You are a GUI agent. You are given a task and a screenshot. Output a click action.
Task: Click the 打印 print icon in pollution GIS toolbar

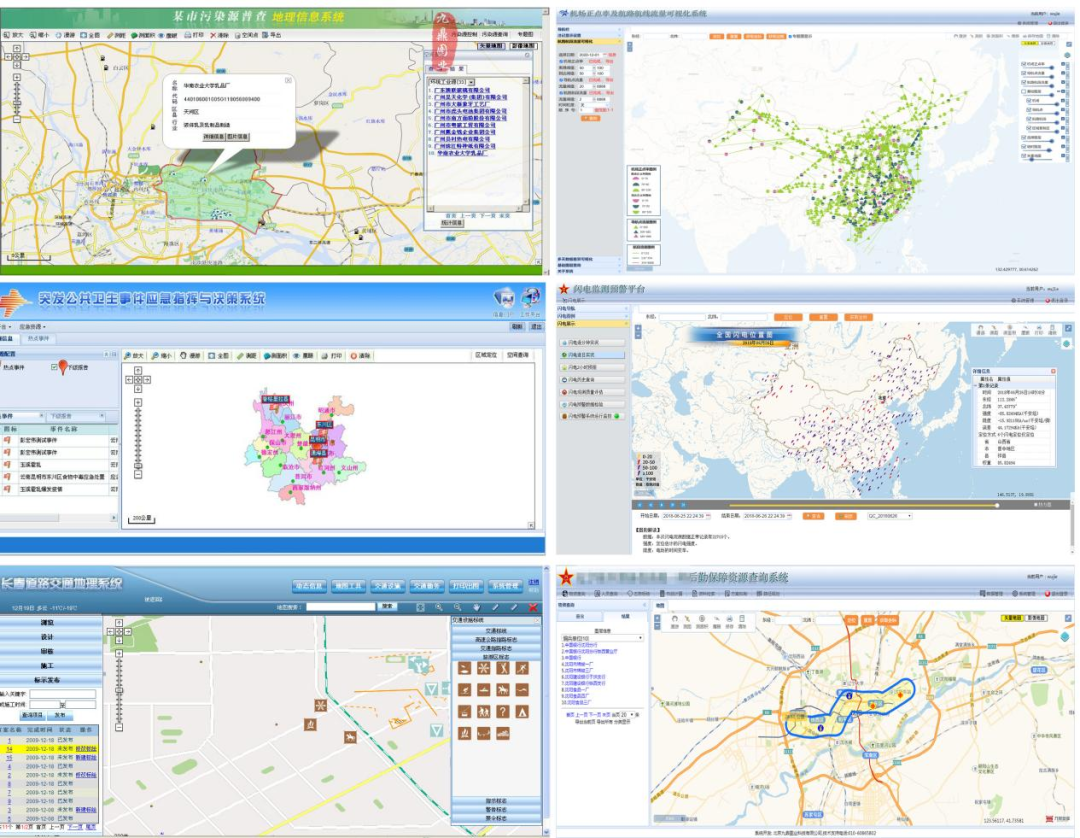click(x=194, y=34)
